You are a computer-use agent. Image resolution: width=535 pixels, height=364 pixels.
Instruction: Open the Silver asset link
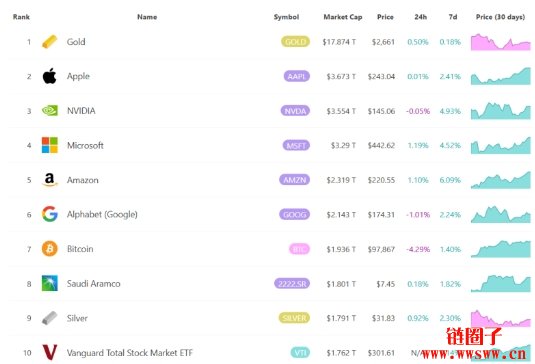(77, 318)
